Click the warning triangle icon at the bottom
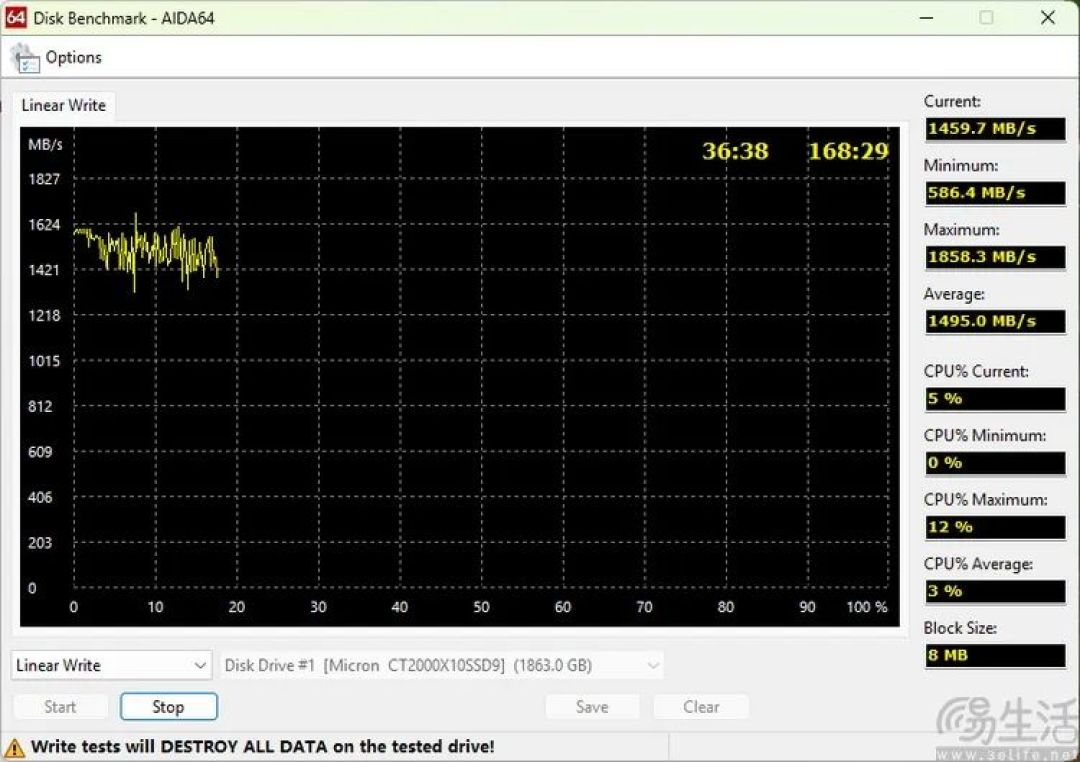 21,745
